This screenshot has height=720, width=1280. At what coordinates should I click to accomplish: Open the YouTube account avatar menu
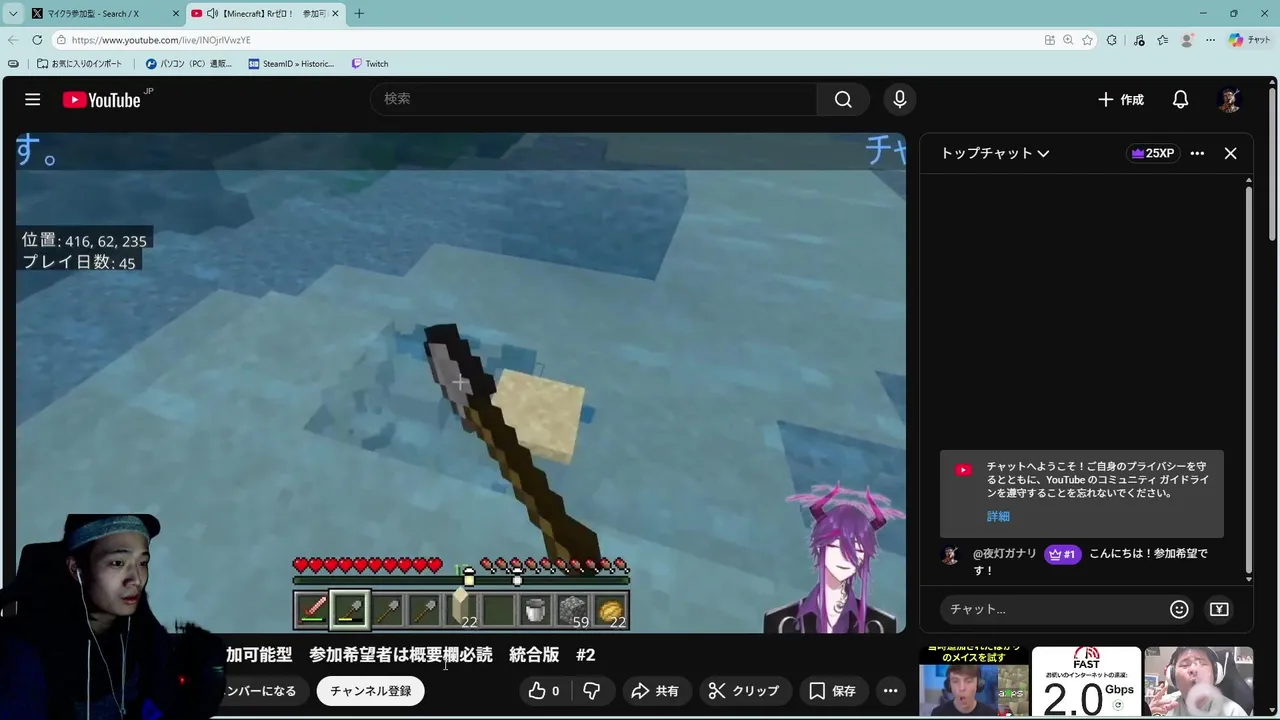tap(1229, 99)
